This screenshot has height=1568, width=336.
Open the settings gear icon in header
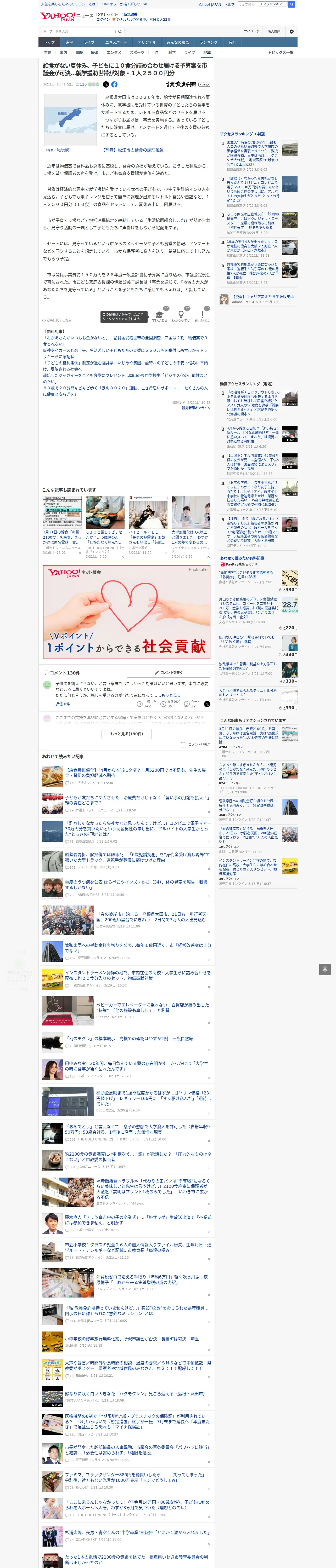point(292,31)
